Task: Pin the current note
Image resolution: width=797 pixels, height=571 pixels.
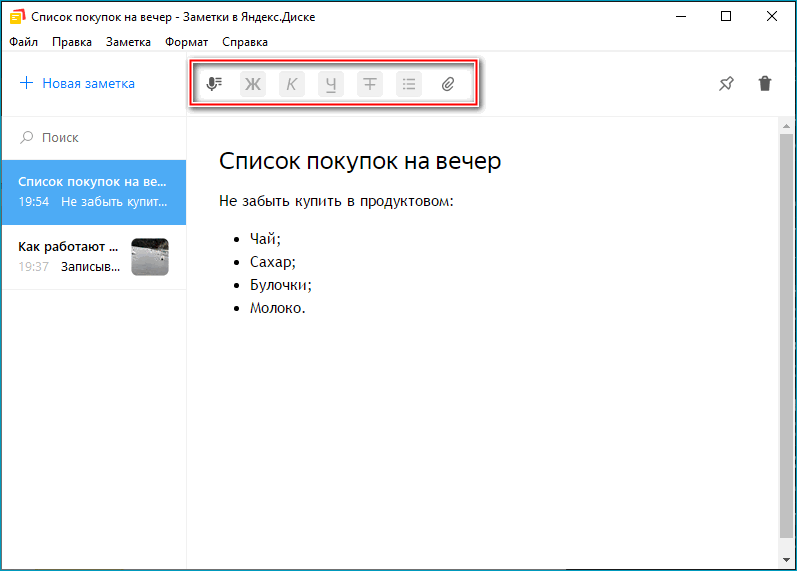Action: 726,83
